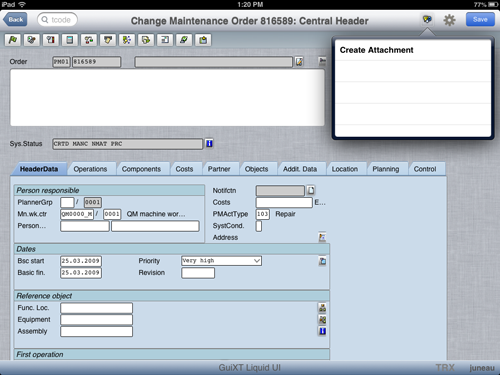Click the gears icon next to green flag
The image size is (500, 375).
tap(32, 40)
